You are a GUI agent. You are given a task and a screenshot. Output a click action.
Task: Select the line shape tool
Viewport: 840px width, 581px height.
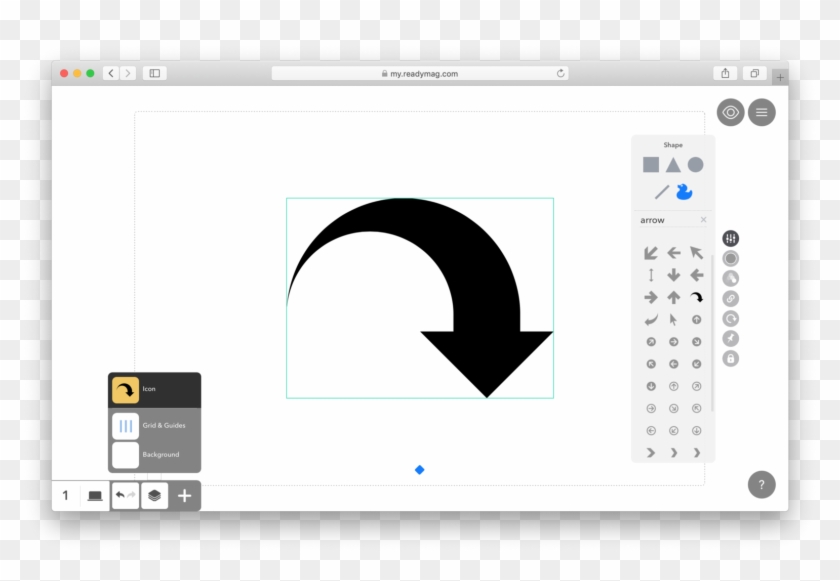click(662, 192)
